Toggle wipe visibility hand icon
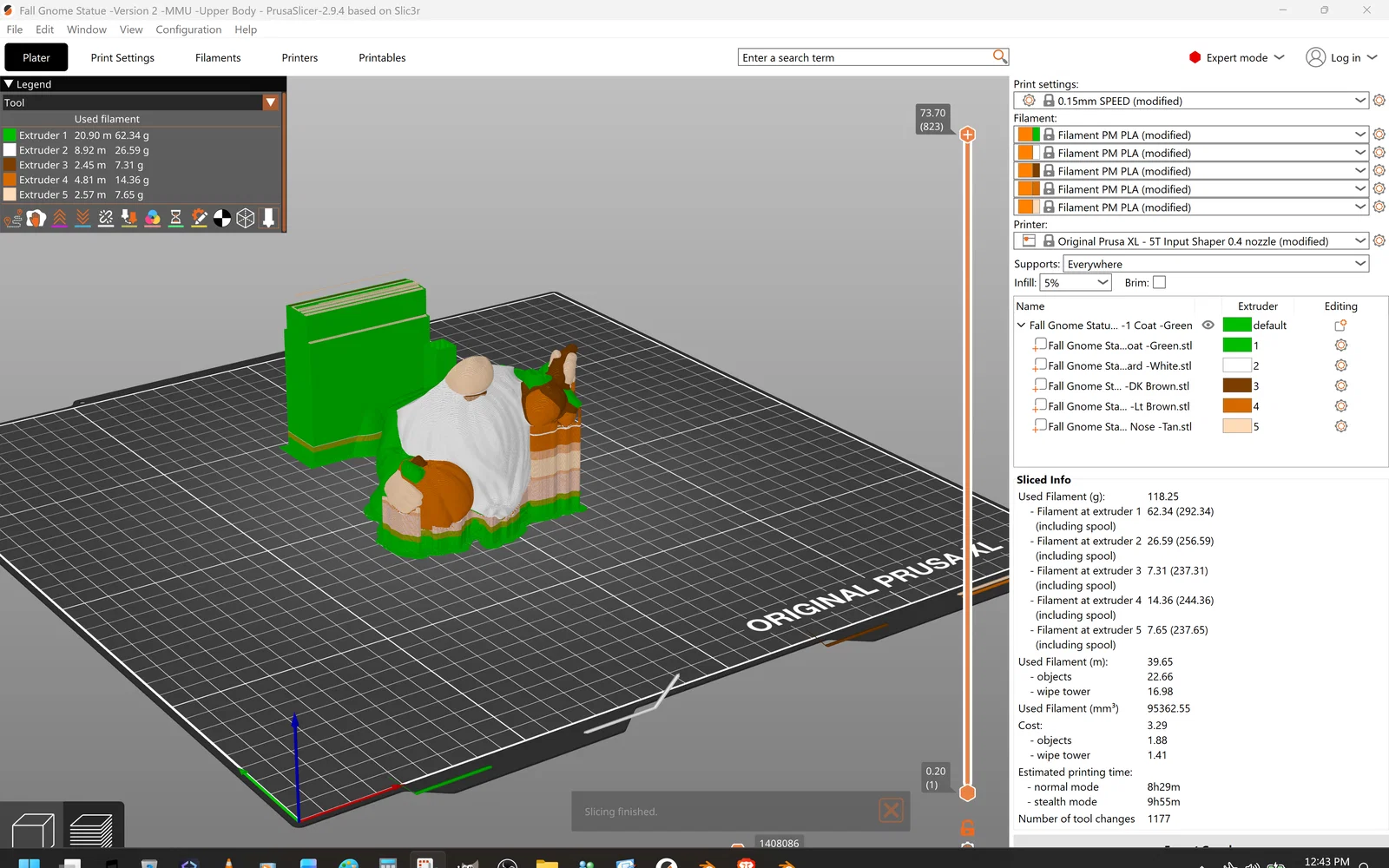This screenshot has height=868, width=1389. 36,218
